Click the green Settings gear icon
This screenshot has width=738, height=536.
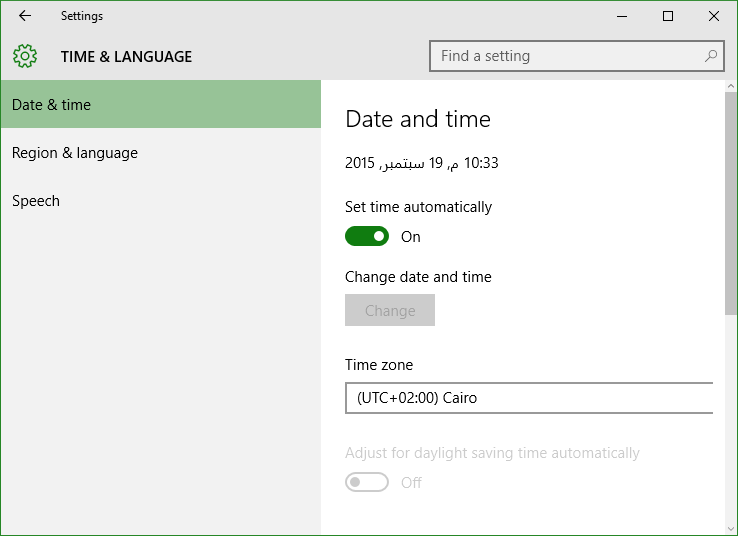tap(25, 56)
